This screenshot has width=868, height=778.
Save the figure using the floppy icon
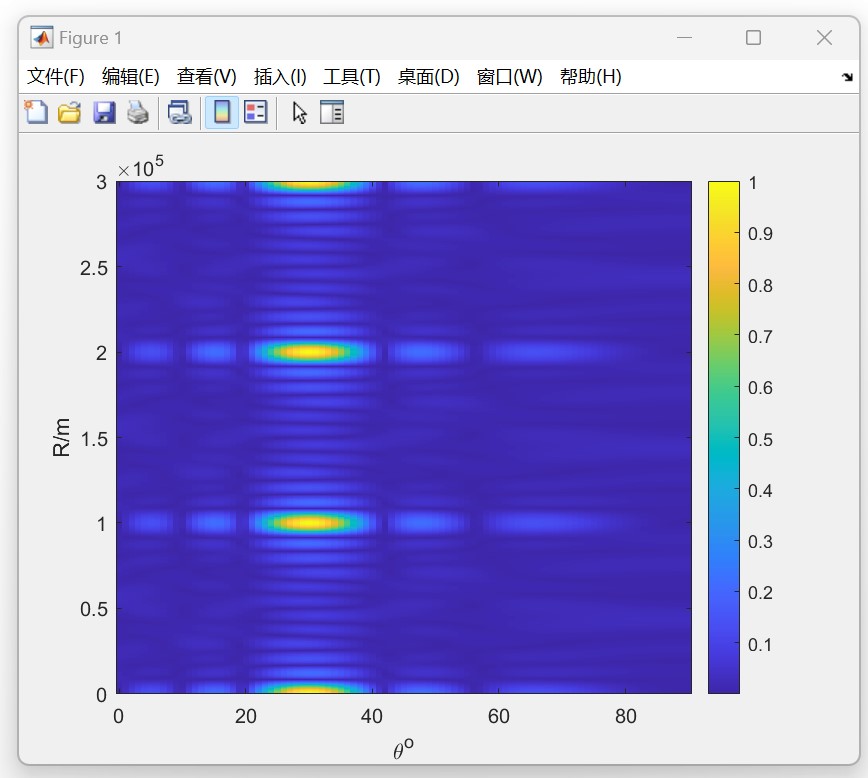click(104, 112)
